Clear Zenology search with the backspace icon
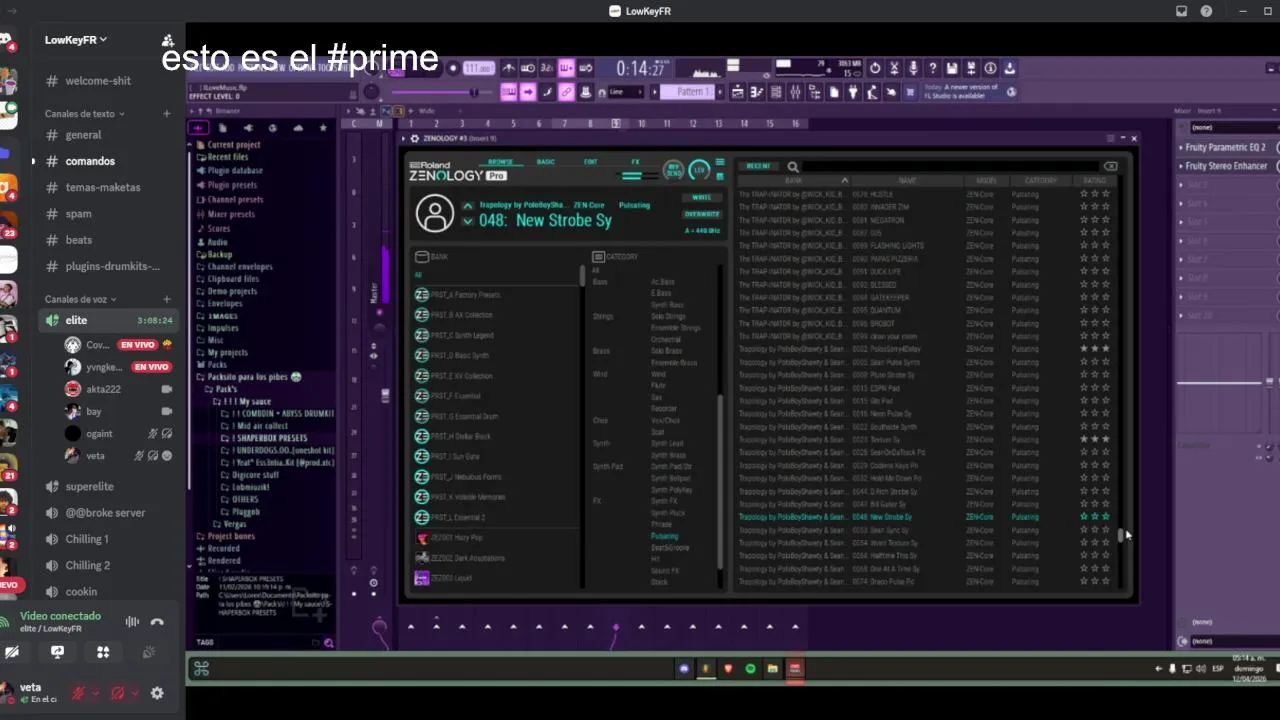 [x=1110, y=166]
